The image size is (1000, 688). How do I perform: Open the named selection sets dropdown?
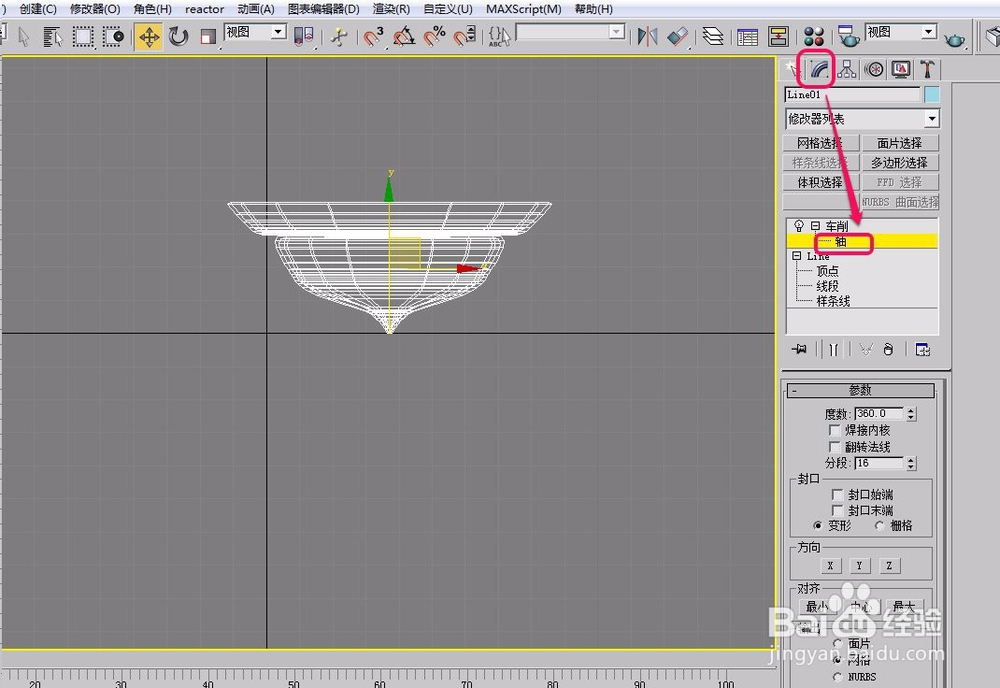click(570, 32)
